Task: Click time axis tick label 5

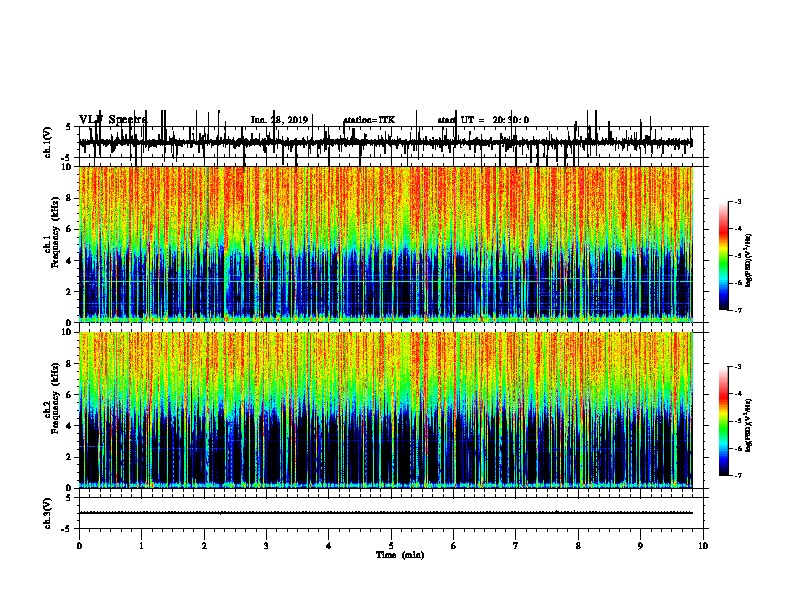Action: click(x=391, y=546)
